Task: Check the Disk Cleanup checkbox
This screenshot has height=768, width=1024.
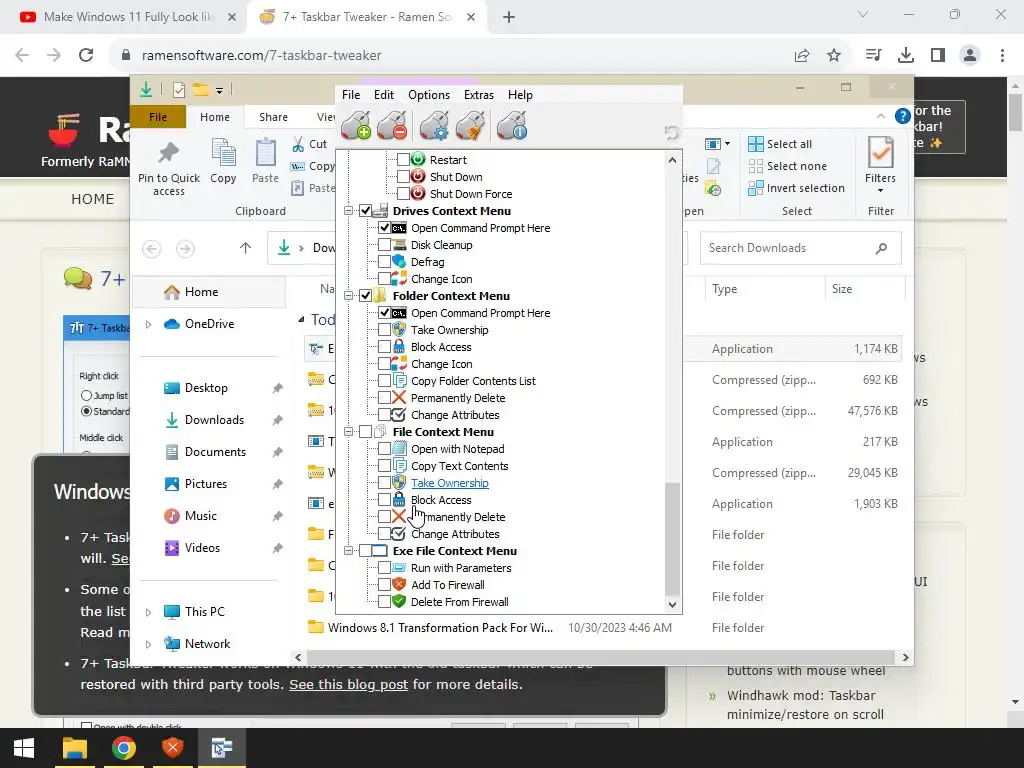Action: click(384, 245)
